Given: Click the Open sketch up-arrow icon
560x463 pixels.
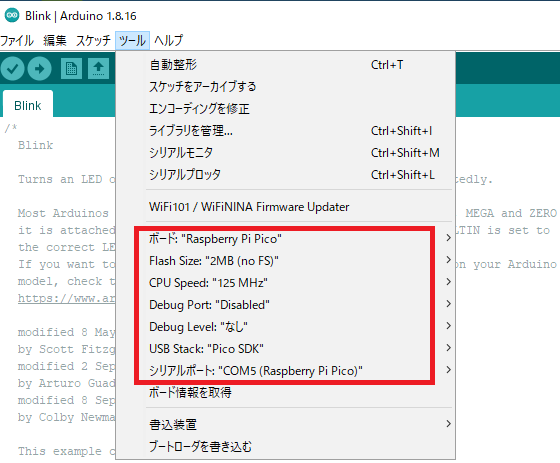Looking at the screenshot, I should [x=99, y=68].
